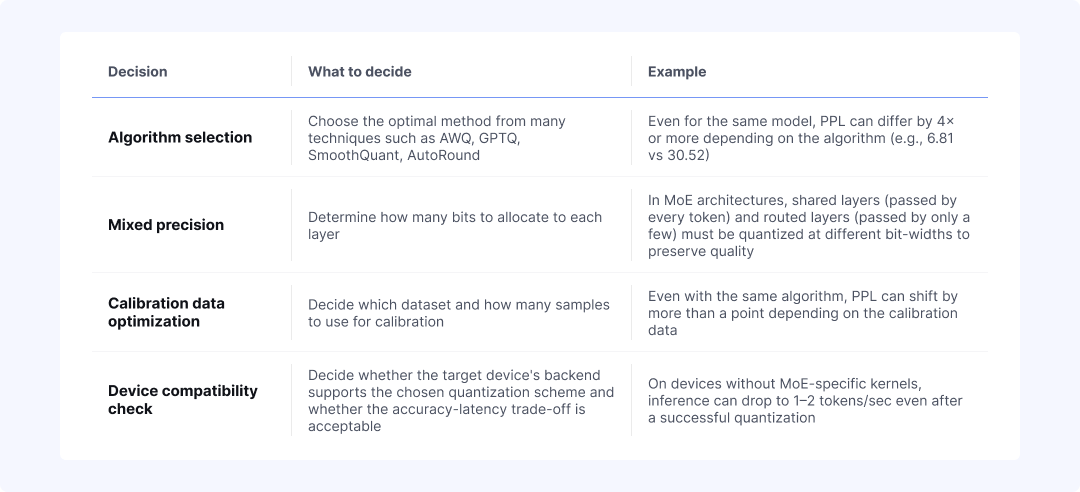Click the 1–2 tokens/sec inference example
The width and height of the screenshot is (1080, 492).
[x=805, y=400]
